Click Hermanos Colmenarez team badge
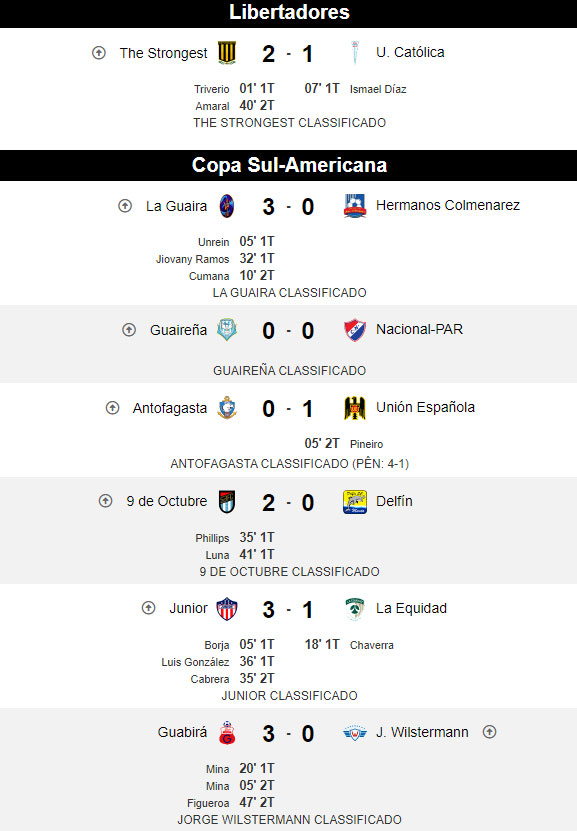The height and width of the screenshot is (831, 577). click(x=355, y=206)
